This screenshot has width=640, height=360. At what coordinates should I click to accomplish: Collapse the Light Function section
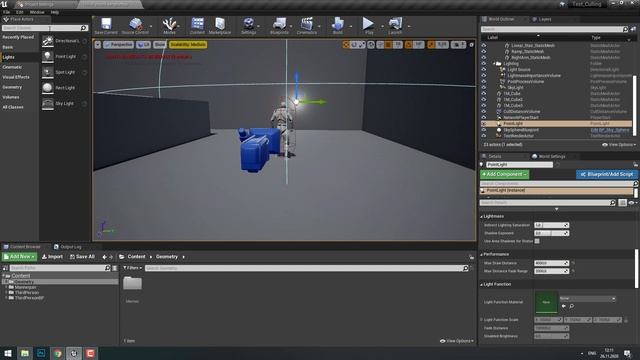tap(482, 284)
